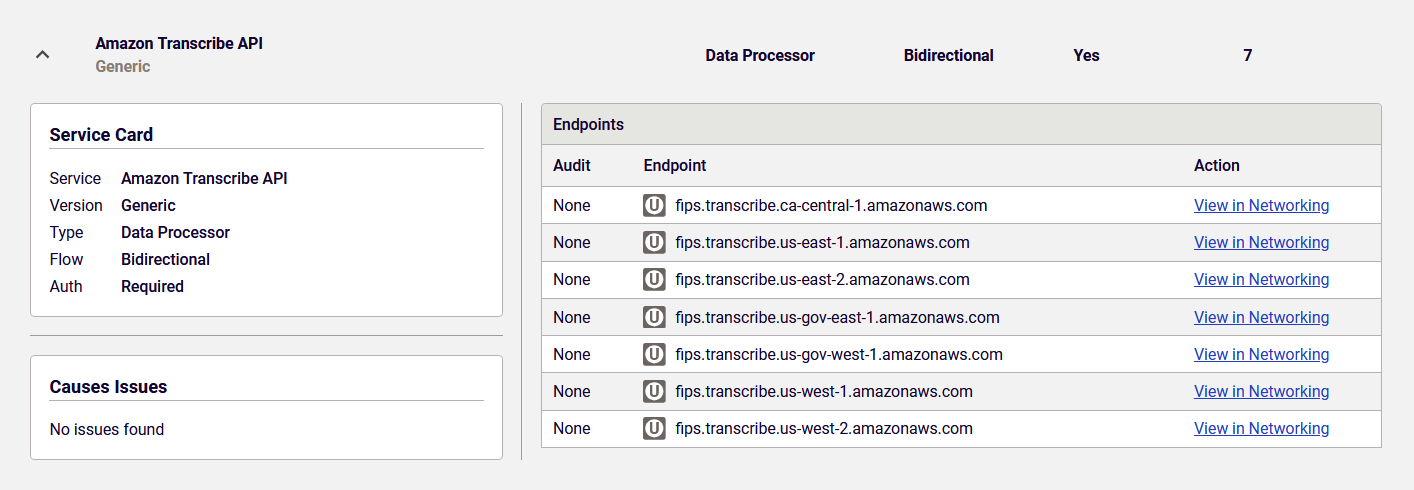Image resolution: width=1414 pixels, height=490 pixels.
Task: Click the U icon for us-gov-west-1 endpoint
Action: pyautogui.click(x=654, y=355)
